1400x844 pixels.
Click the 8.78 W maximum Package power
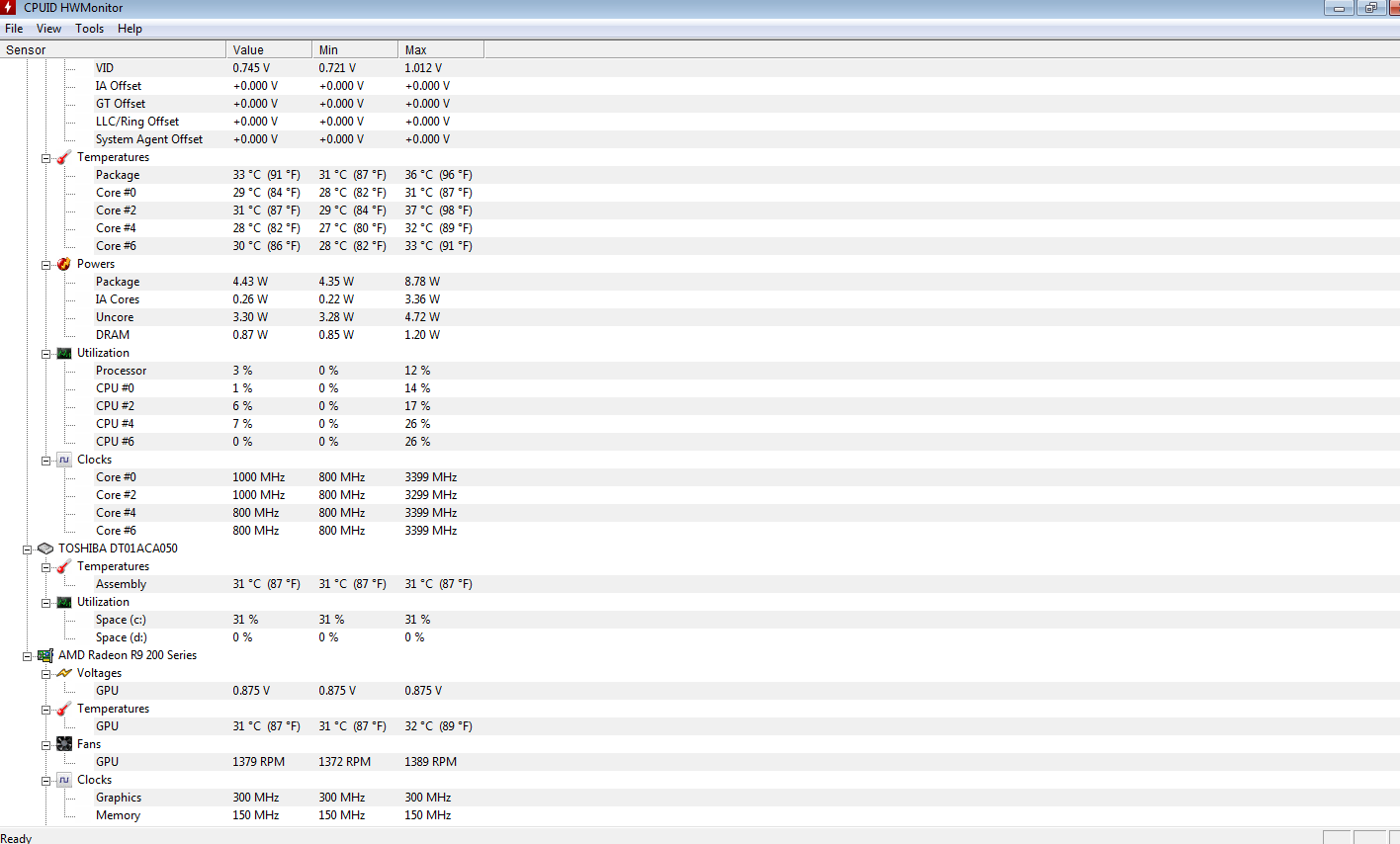[x=422, y=282]
